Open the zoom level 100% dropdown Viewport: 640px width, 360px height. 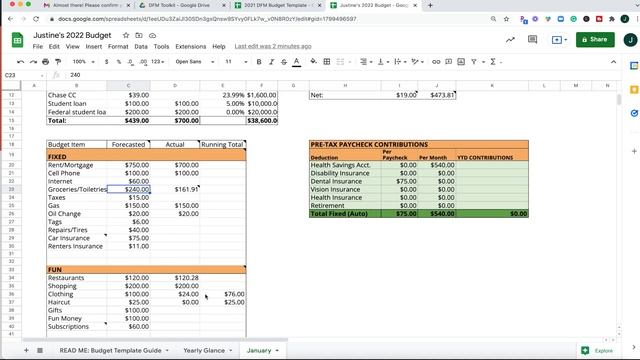(x=83, y=62)
